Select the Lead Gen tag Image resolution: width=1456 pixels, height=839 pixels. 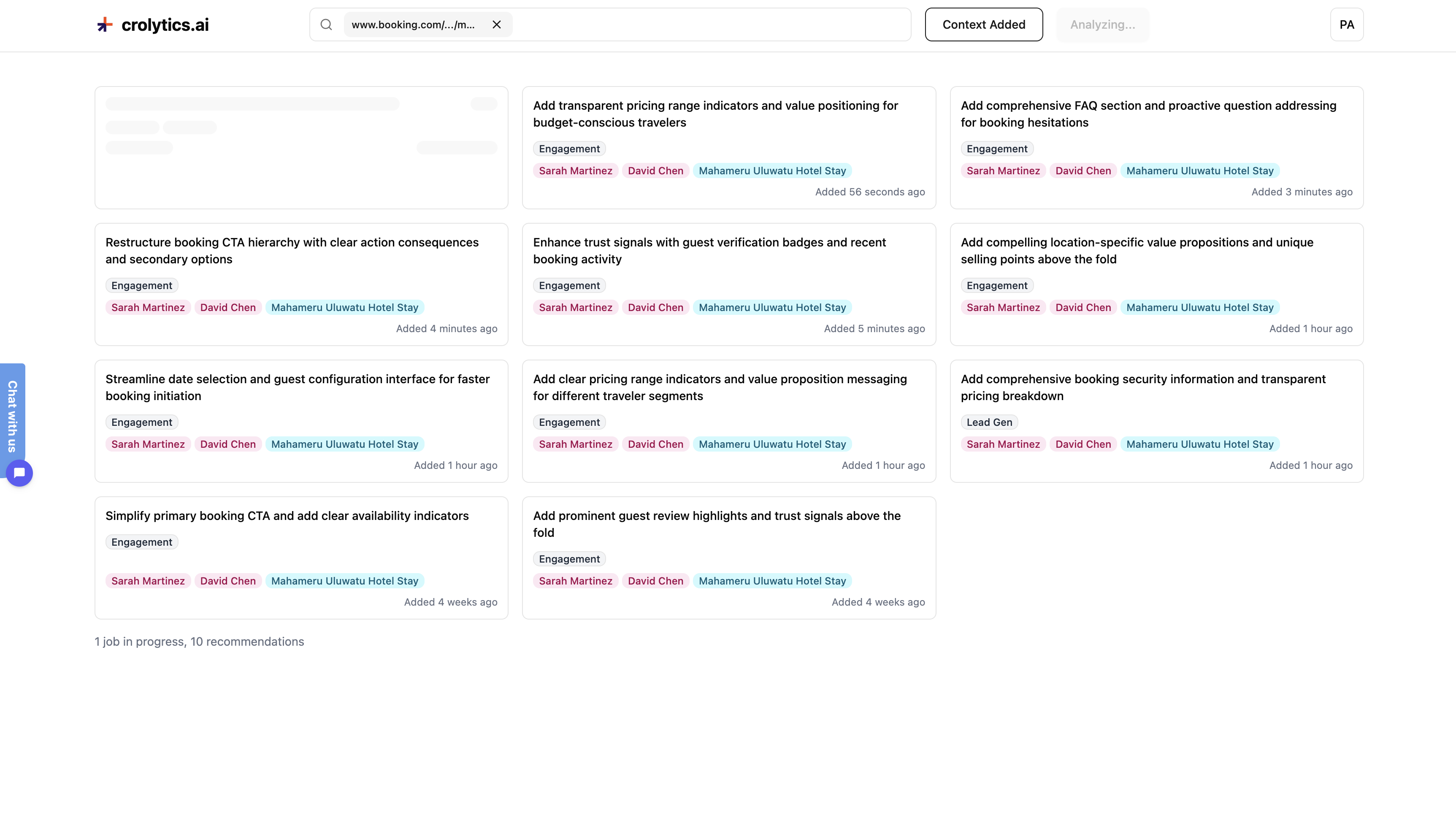click(x=989, y=422)
